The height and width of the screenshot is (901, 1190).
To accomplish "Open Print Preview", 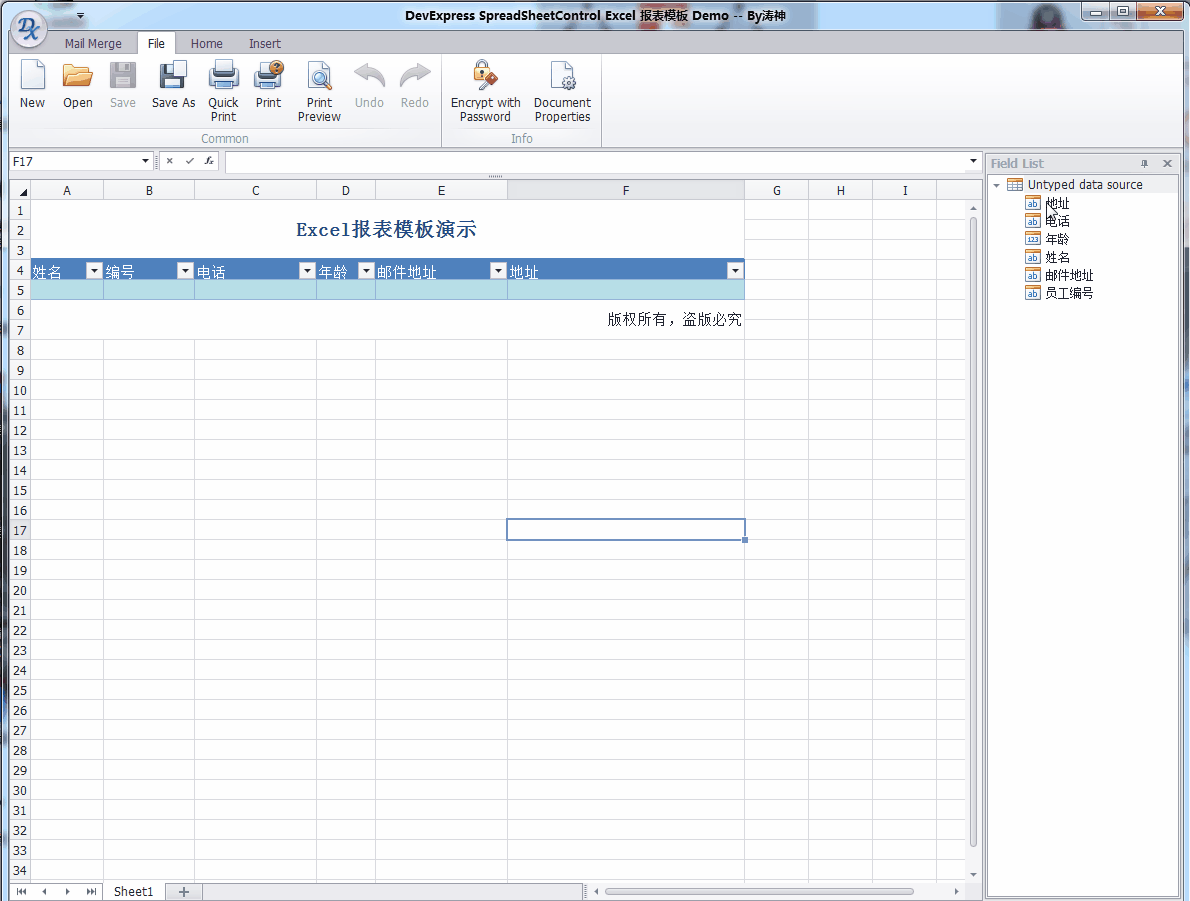I will [x=318, y=85].
